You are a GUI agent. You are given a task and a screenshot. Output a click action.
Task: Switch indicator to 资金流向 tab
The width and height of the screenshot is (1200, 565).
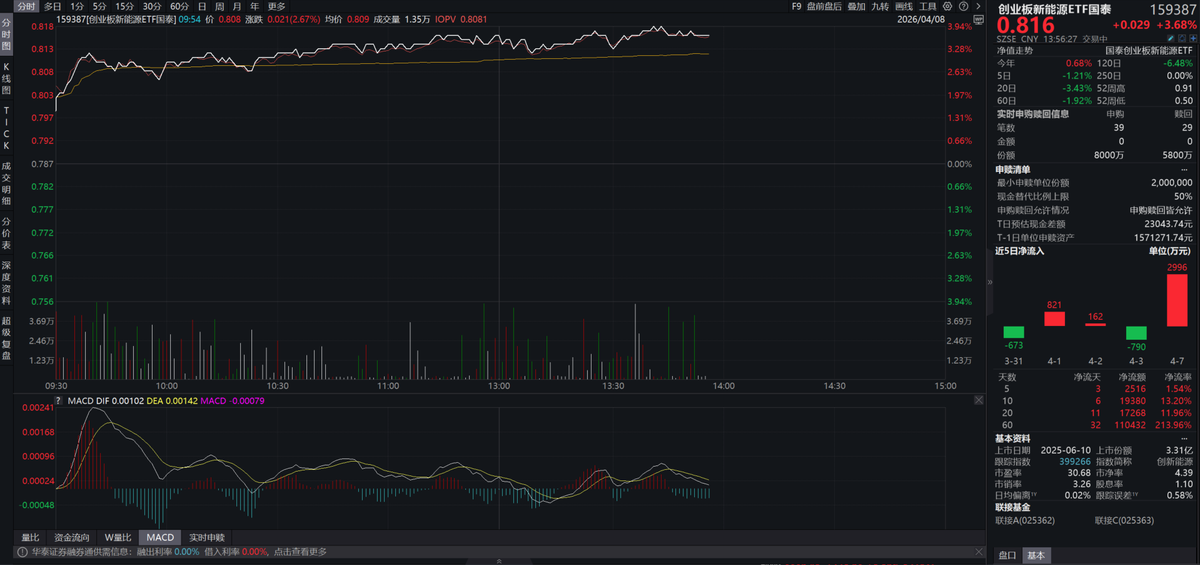point(71,538)
